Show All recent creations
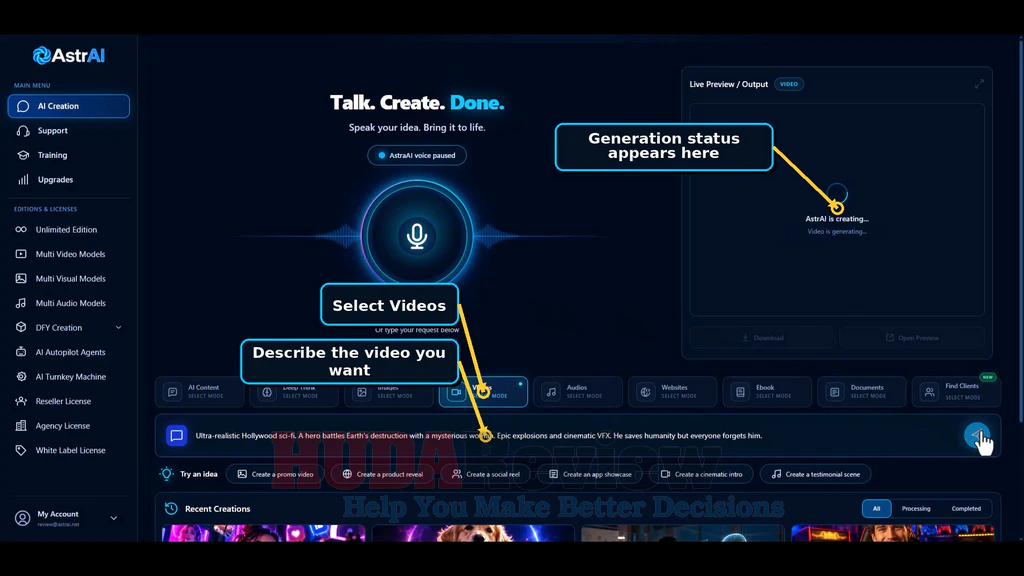 click(876, 509)
